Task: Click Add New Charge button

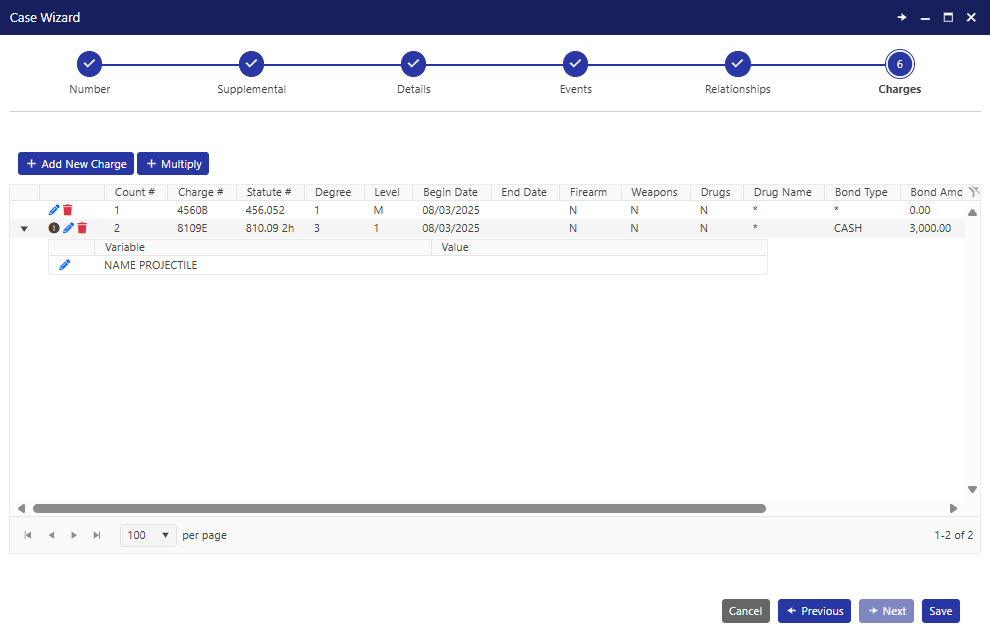Action: coord(76,164)
